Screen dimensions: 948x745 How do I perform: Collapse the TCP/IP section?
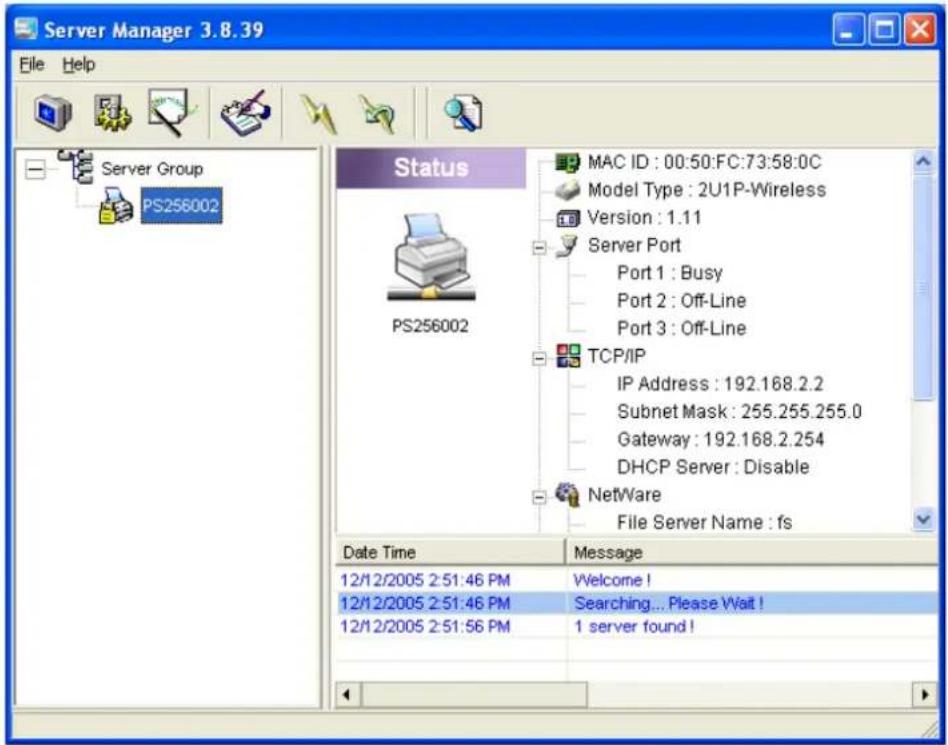(x=539, y=359)
